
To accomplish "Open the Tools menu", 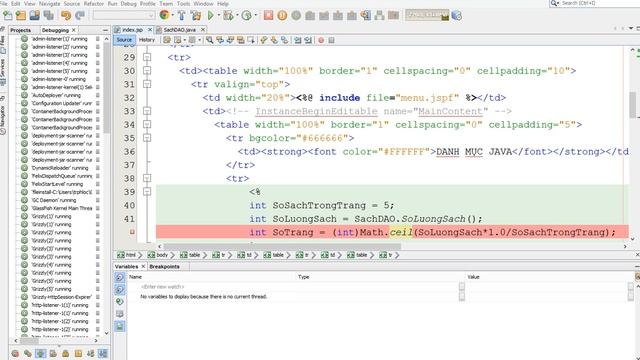I will (x=183, y=3).
